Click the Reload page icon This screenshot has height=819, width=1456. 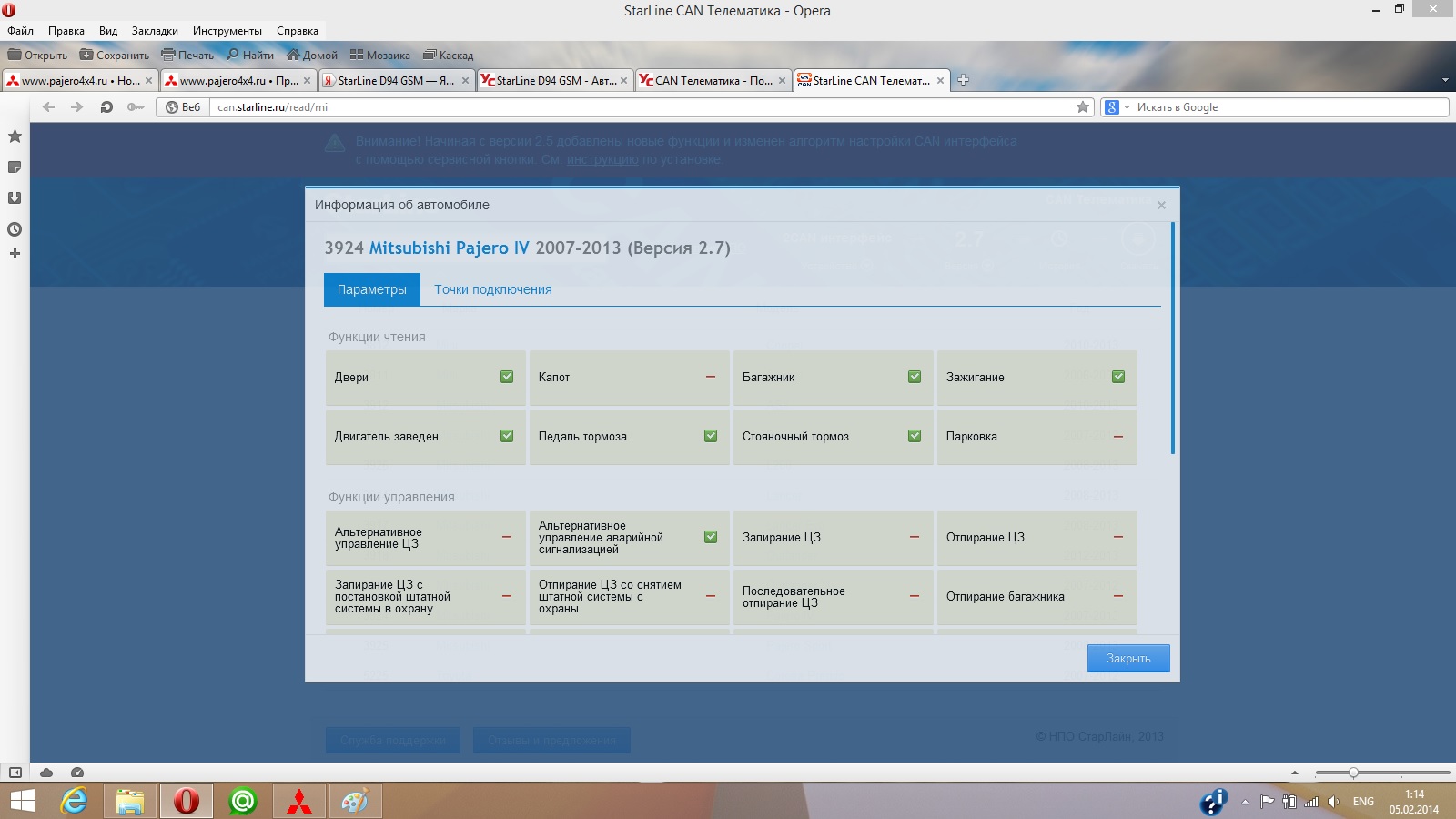(x=106, y=107)
